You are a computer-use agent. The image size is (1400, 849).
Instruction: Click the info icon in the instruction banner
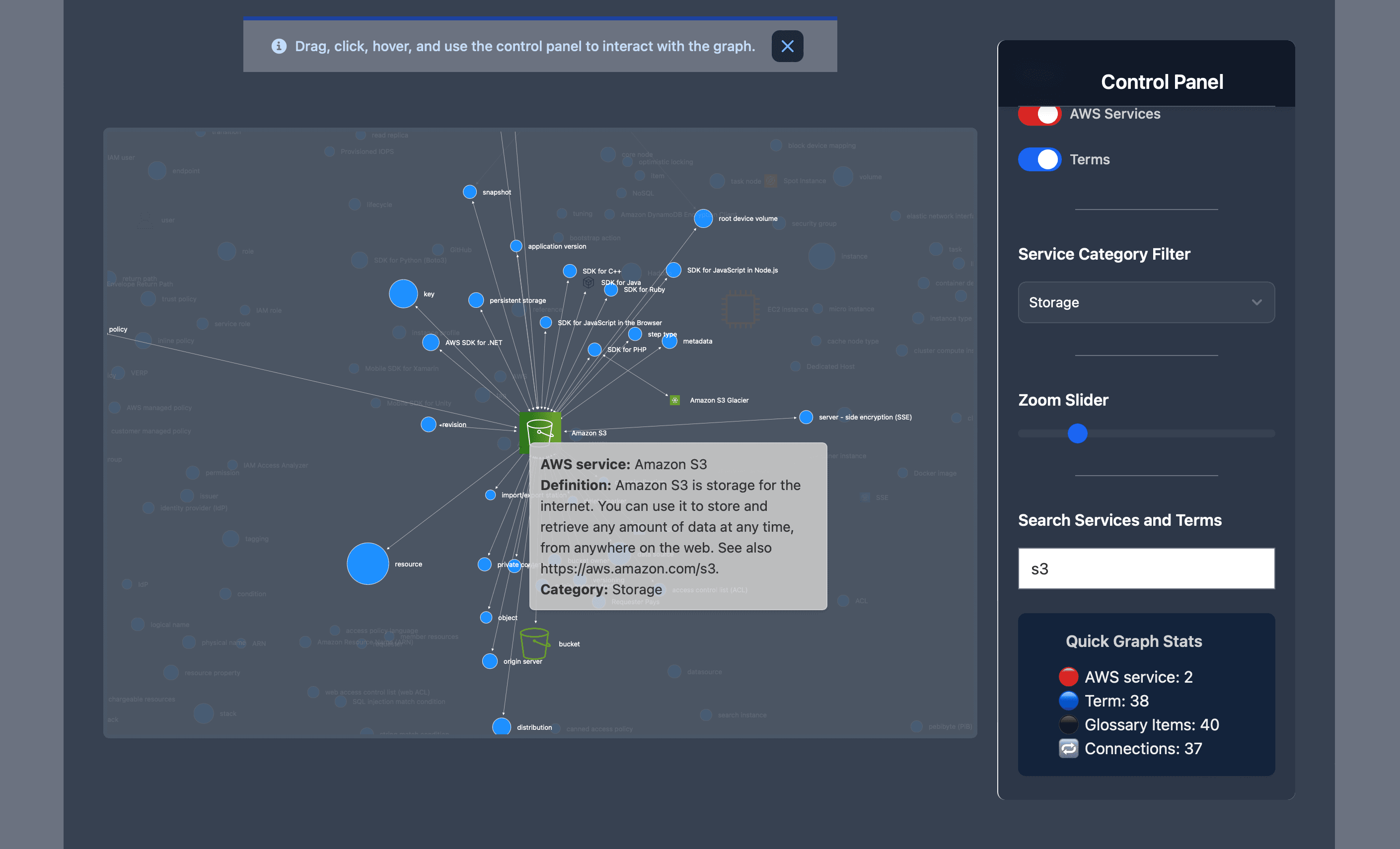tap(279, 46)
